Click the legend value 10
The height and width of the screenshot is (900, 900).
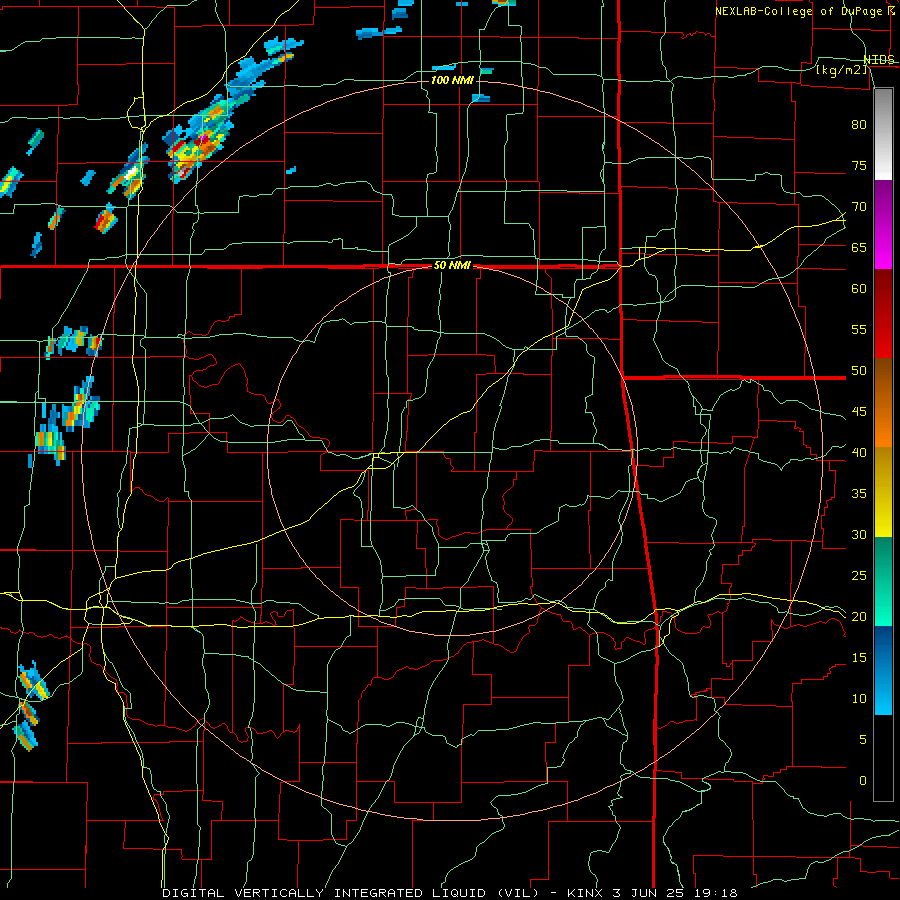[x=859, y=699]
